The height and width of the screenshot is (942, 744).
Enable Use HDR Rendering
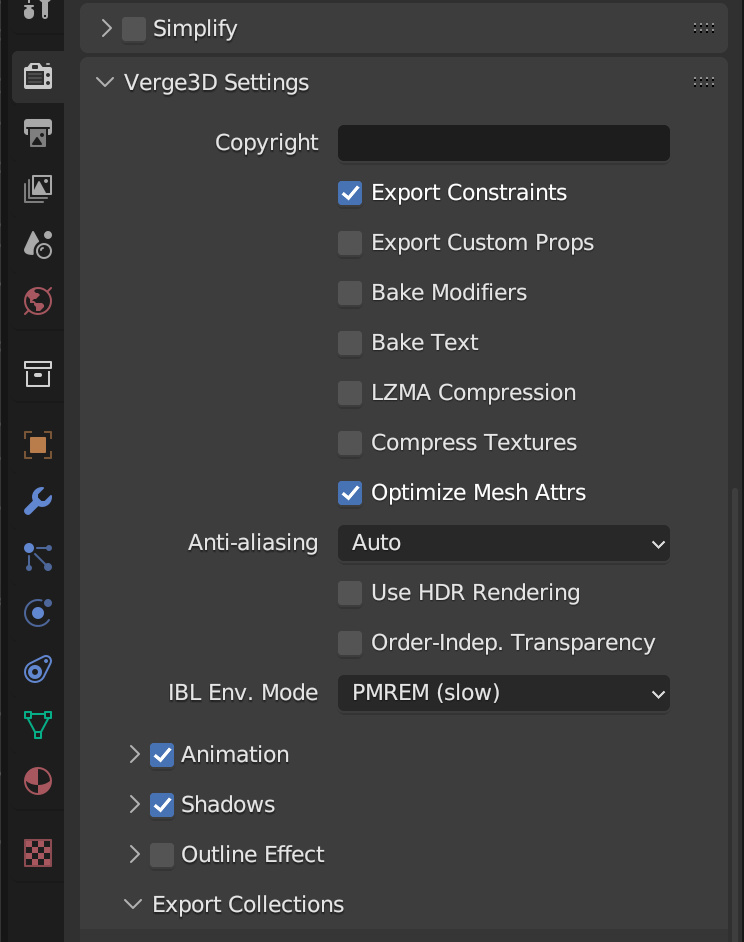click(350, 593)
